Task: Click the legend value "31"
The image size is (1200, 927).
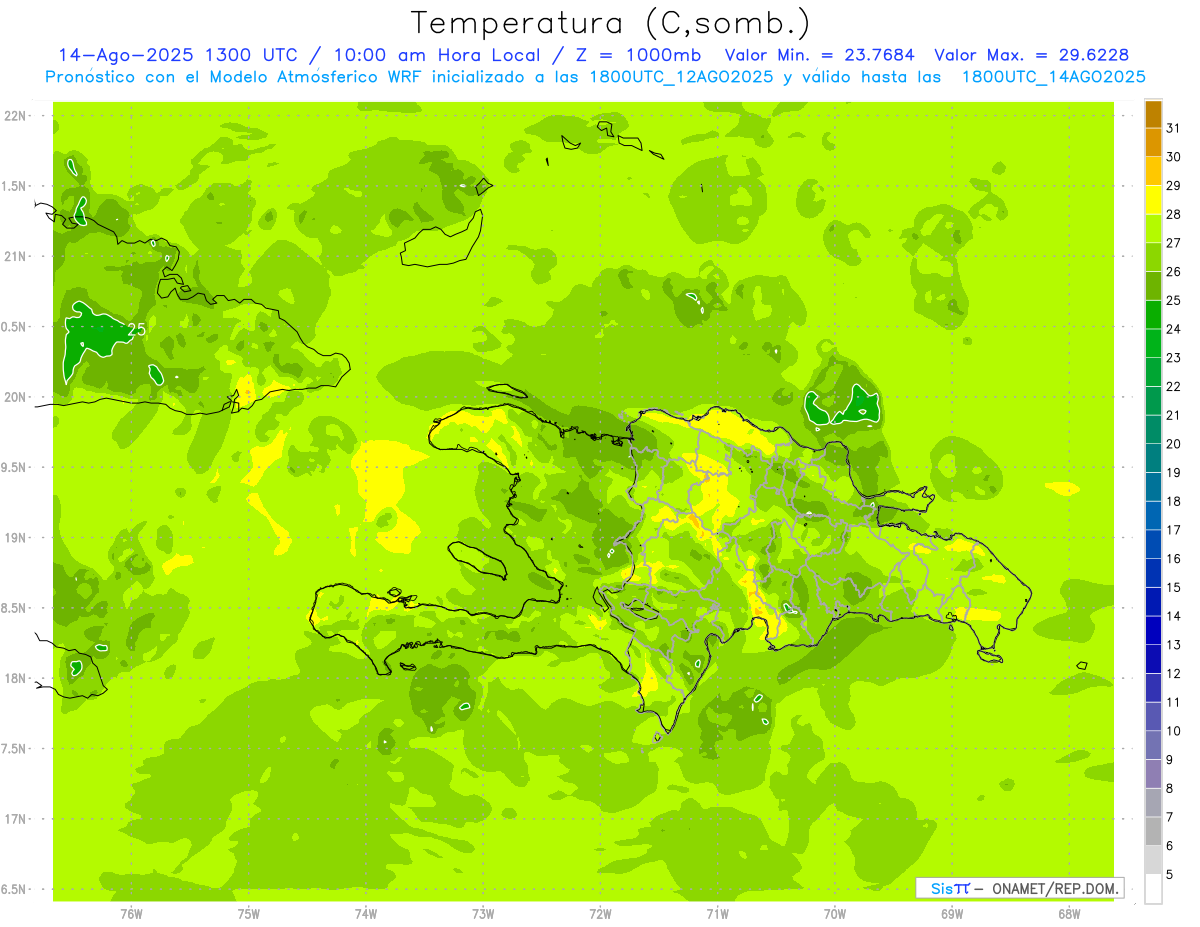Action: pos(1174,128)
